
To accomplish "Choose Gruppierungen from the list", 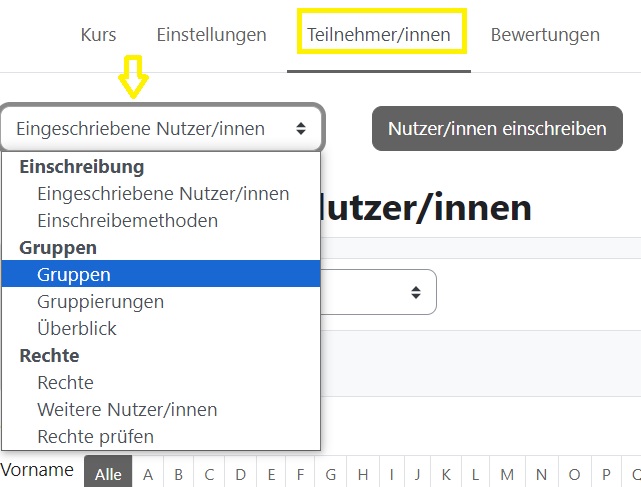I will (x=100, y=301).
